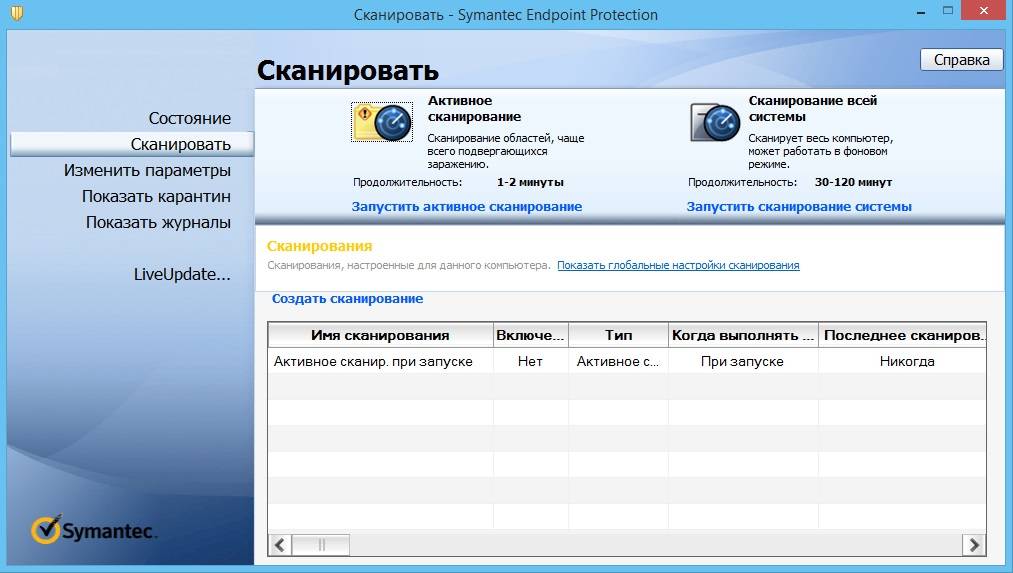Open Показать журналы in sidebar
This screenshot has height=573, width=1013.
pyautogui.click(x=158, y=222)
